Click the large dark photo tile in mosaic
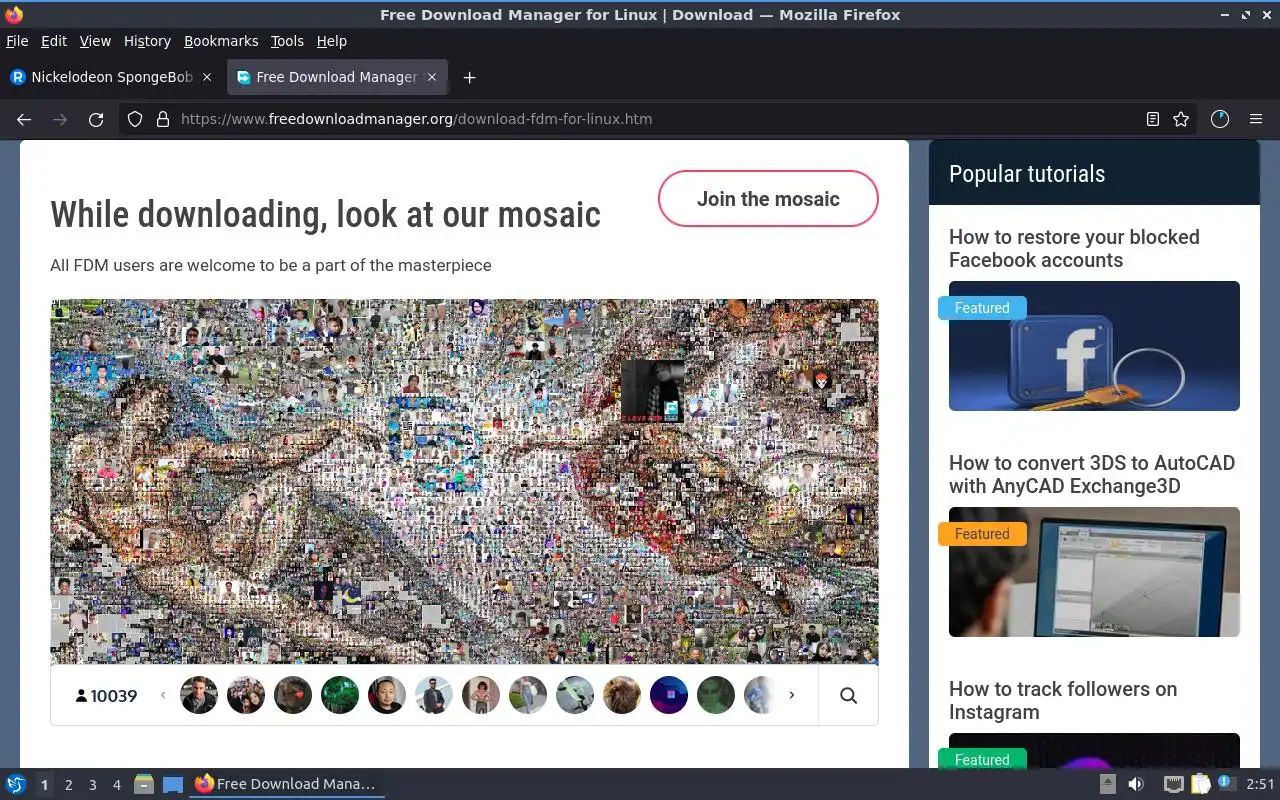The height and width of the screenshot is (800, 1280). [x=652, y=391]
